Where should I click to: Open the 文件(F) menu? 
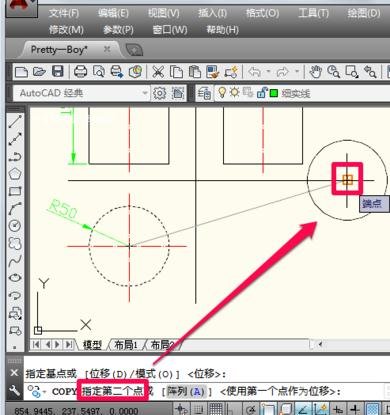click(x=64, y=13)
